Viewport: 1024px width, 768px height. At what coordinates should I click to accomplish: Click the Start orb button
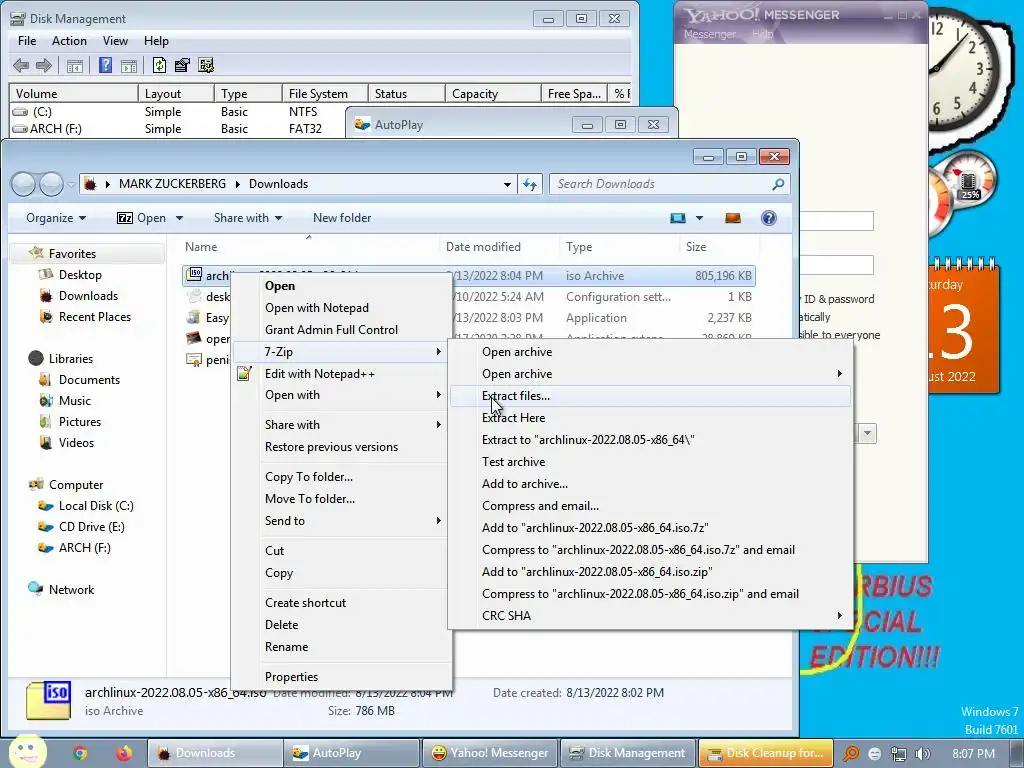pos(28,752)
